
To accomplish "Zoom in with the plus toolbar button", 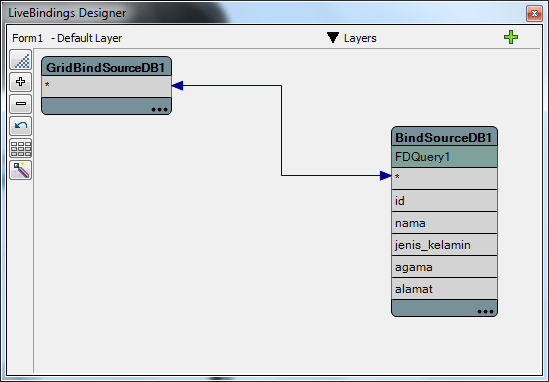I will coord(21,82).
